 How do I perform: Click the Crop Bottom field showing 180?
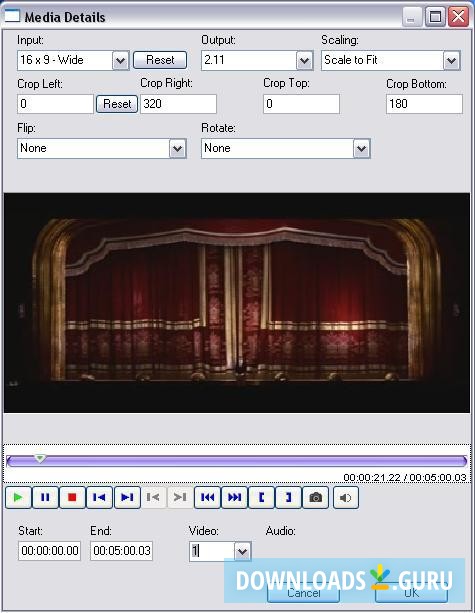coord(425,104)
